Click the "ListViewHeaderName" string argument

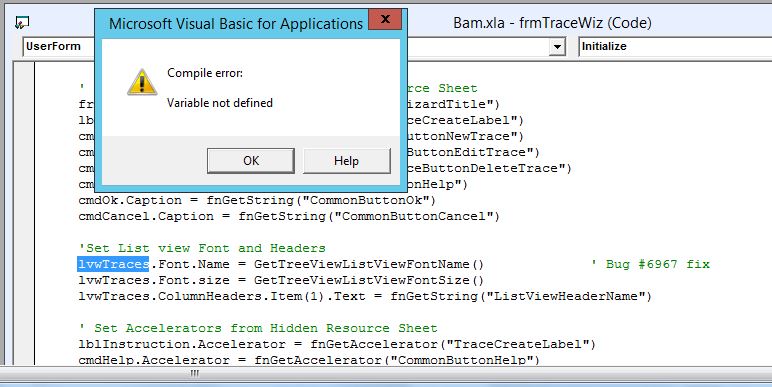pos(565,296)
